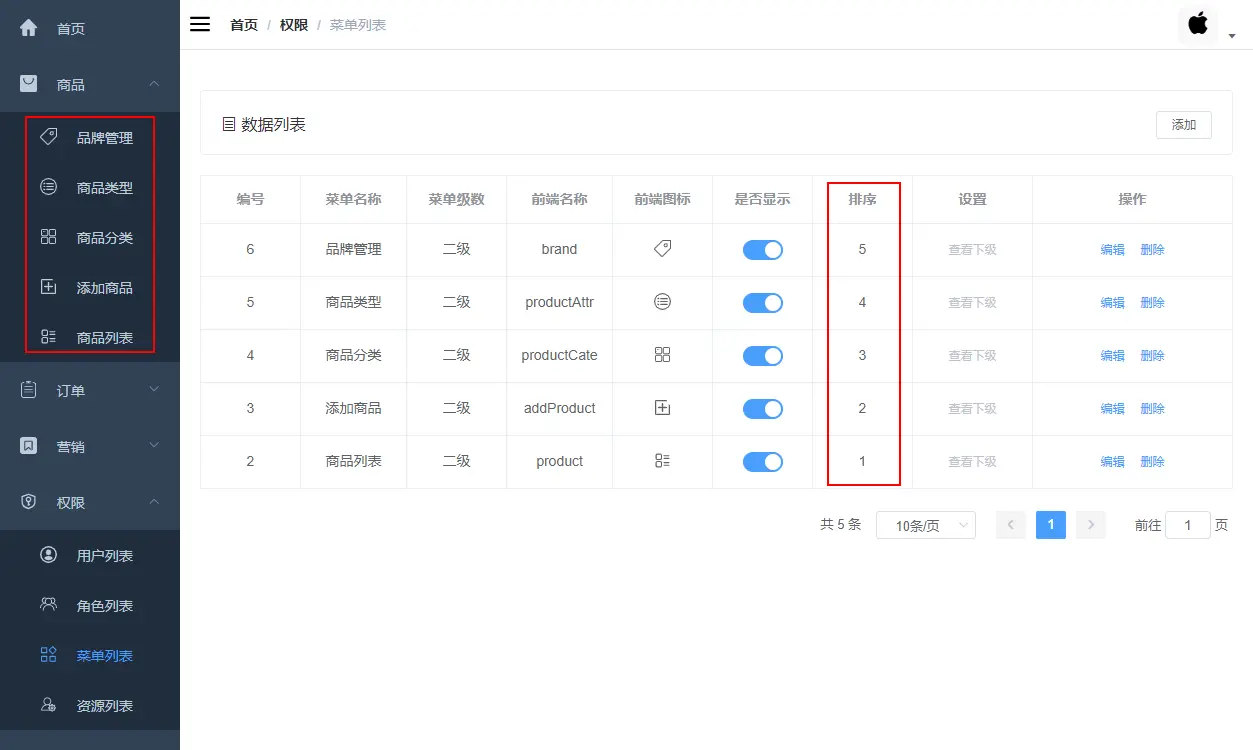1253x750 pixels.
Task: Click 权限 in the breadcrumb
Action: click(x=294, y=25)
